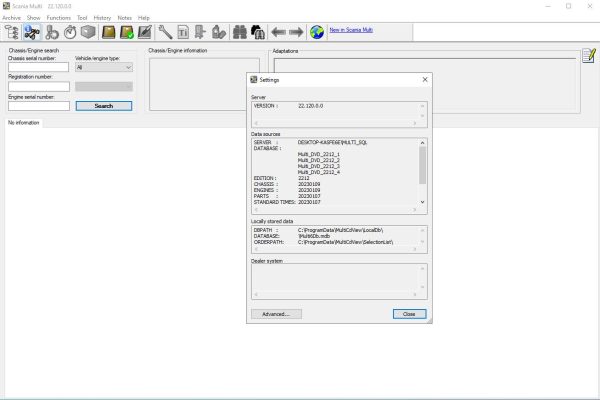
Task: Go back with the left arrow icon
Action: [x=278, y=32]
